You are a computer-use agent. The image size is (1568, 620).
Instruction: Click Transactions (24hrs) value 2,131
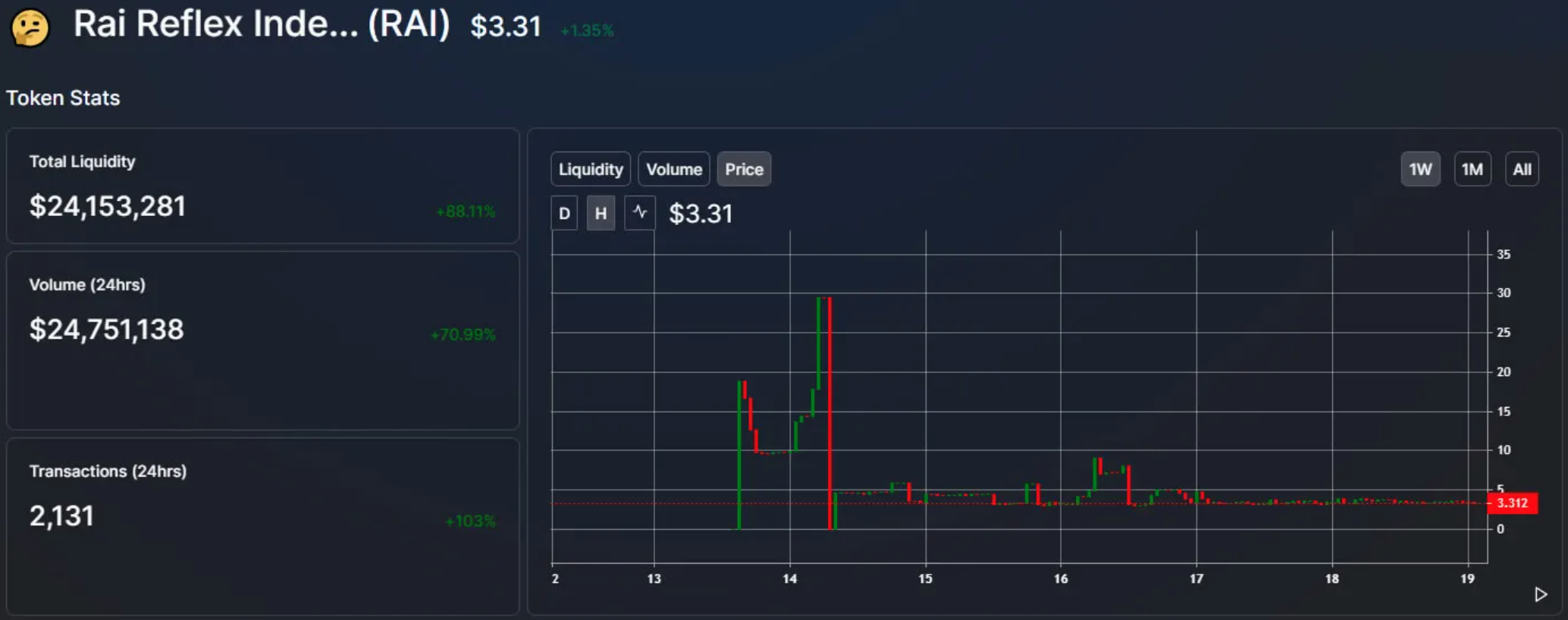pos(61,516)
